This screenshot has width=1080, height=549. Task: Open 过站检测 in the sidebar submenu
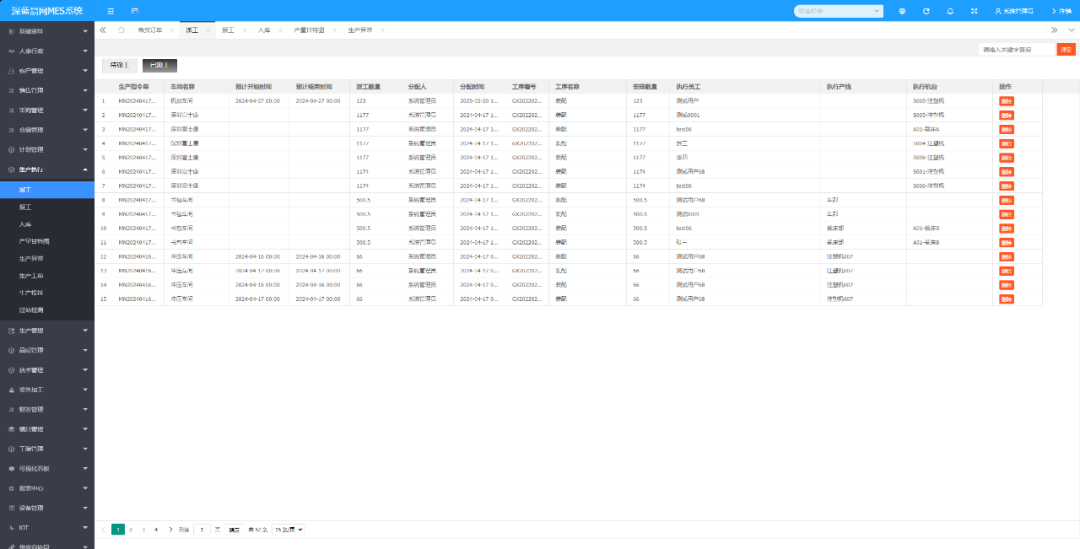click(47, 311)
